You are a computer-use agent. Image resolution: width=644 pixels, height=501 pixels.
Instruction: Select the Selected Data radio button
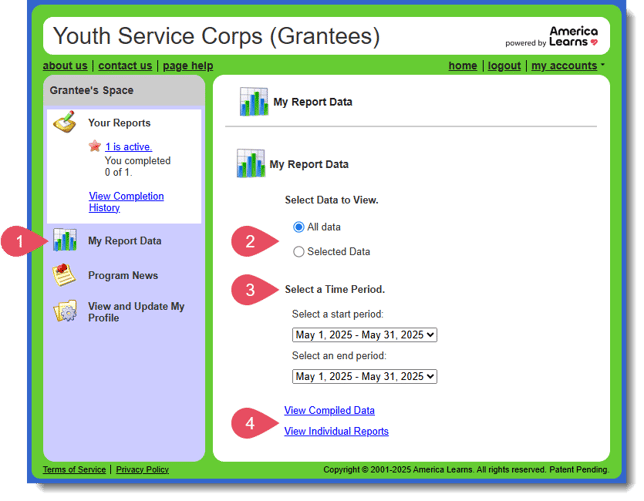(x=299, y=252)
